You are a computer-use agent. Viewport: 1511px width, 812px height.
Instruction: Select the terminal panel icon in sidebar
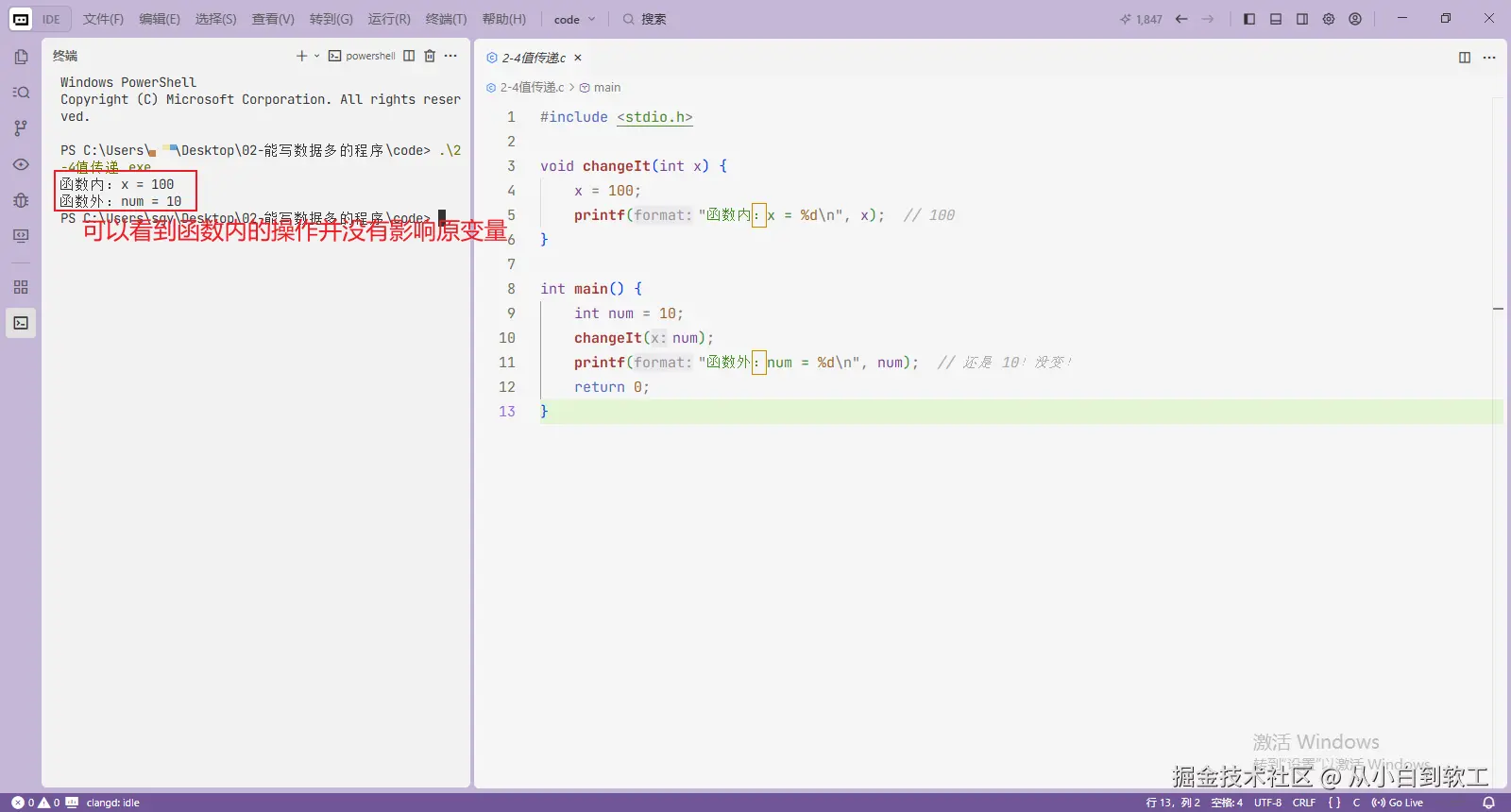21,323
